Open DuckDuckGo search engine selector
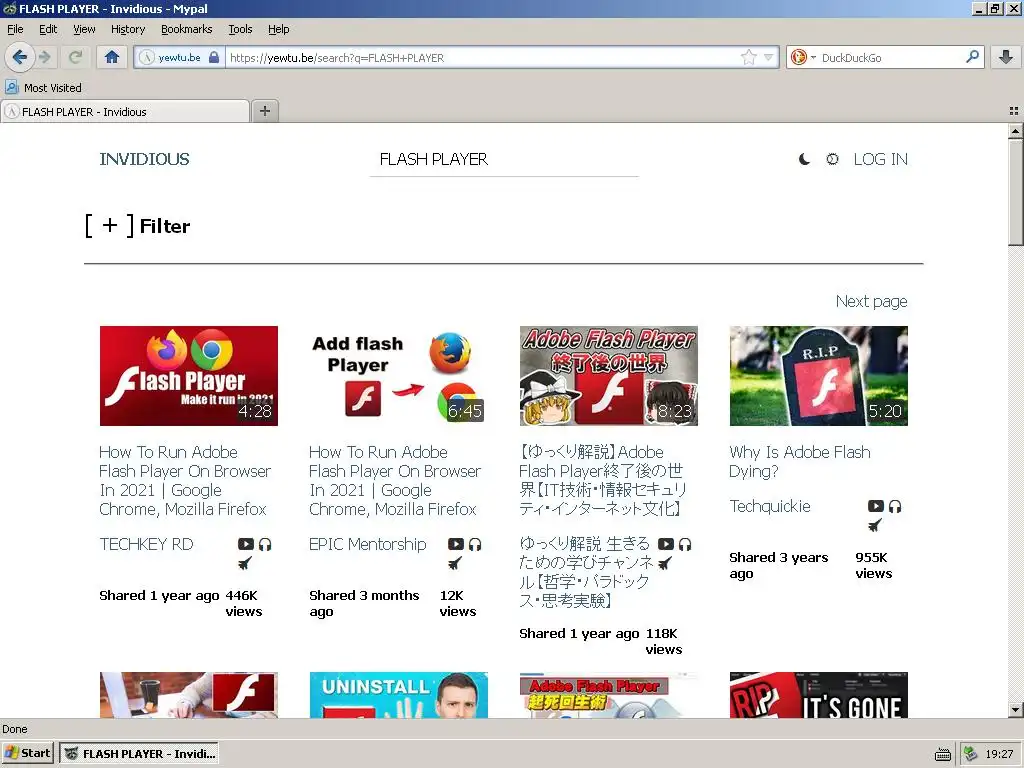The width and height of the screenshot is (1024, 768). (x=803, y=57)
